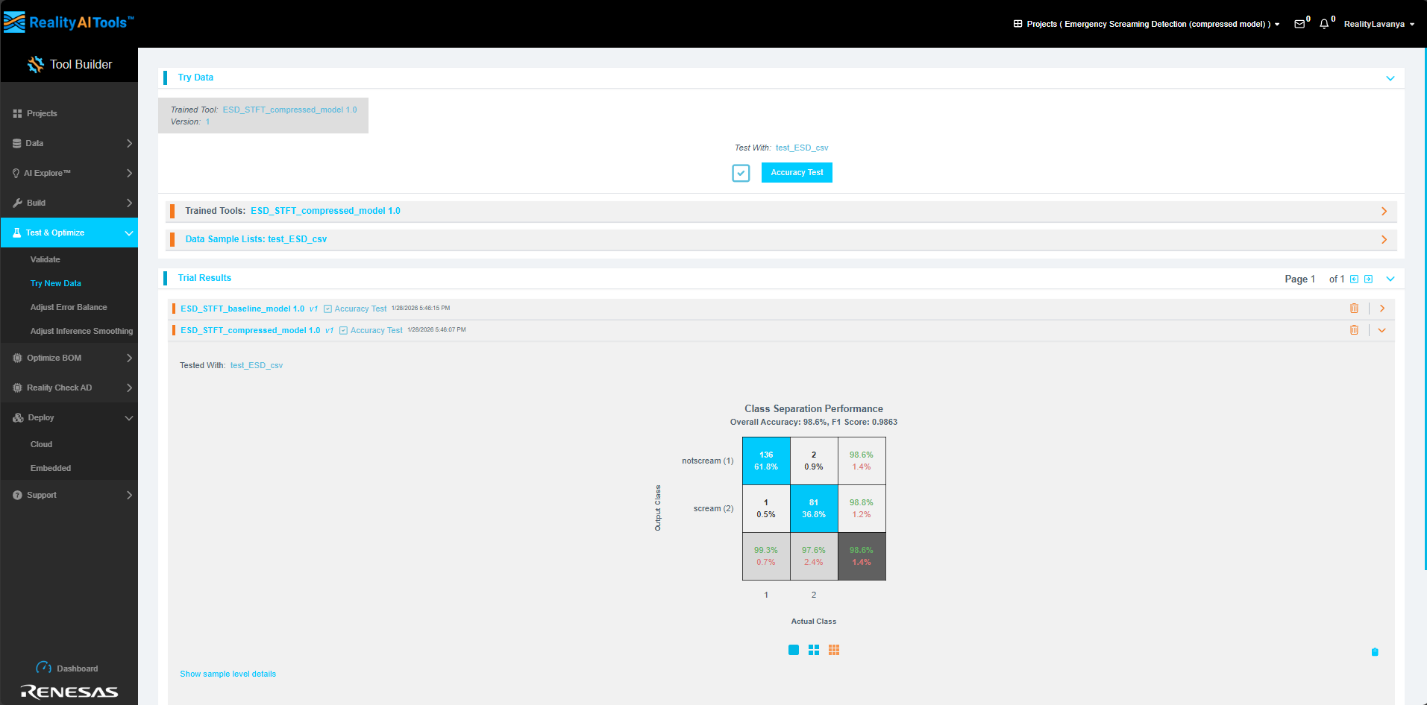Delete the ESD_STFT_compressed_model trial result
The height and width of the screenshot is (705, 1427).
[x=1354, y=330]
